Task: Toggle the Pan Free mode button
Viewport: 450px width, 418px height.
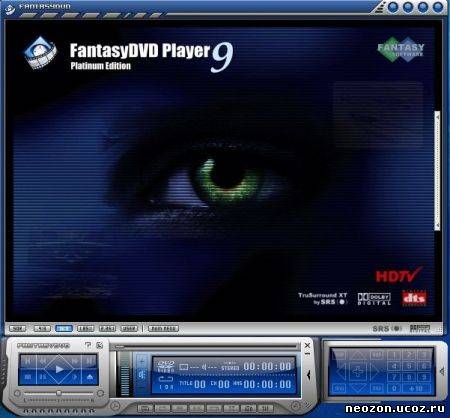Action: [163, 329]
